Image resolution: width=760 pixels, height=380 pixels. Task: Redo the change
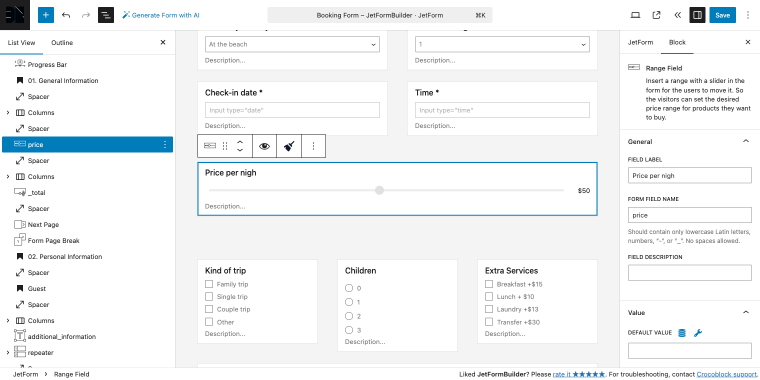point(86,15)
